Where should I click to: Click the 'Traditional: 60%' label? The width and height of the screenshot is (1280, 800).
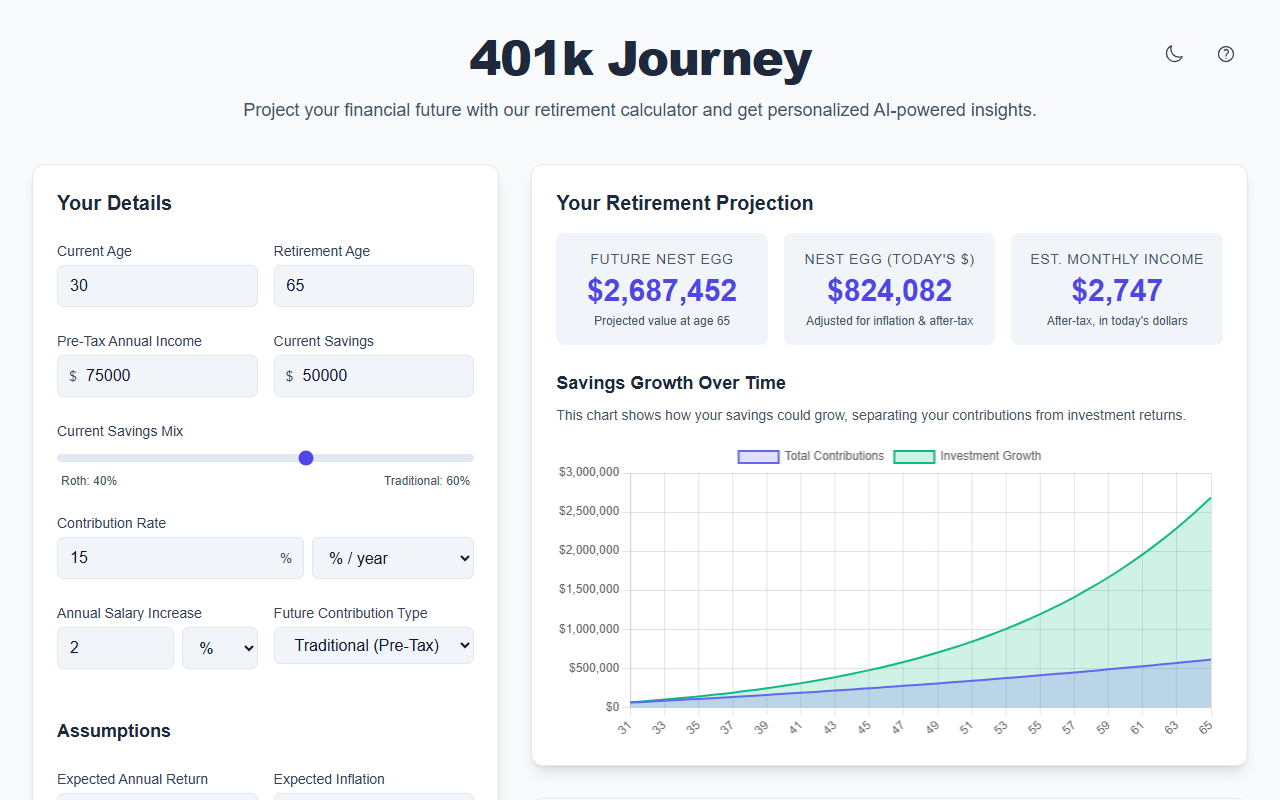tap(427, 481)
